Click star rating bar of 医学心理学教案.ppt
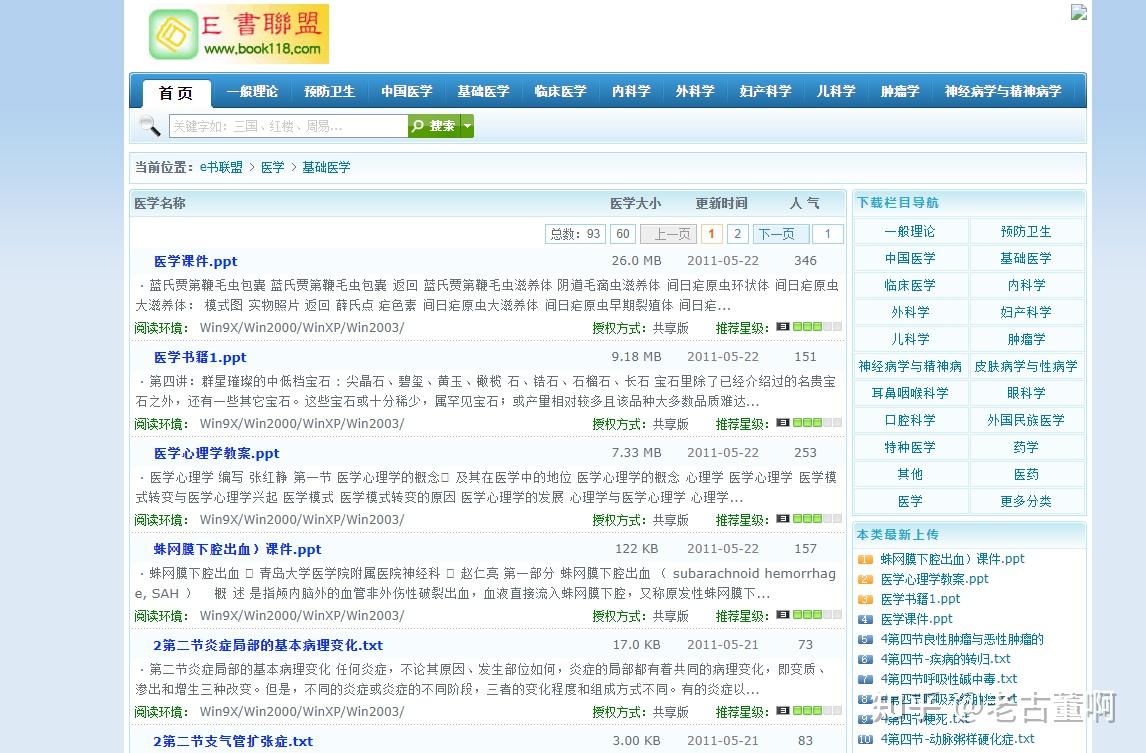 (808, 518)
